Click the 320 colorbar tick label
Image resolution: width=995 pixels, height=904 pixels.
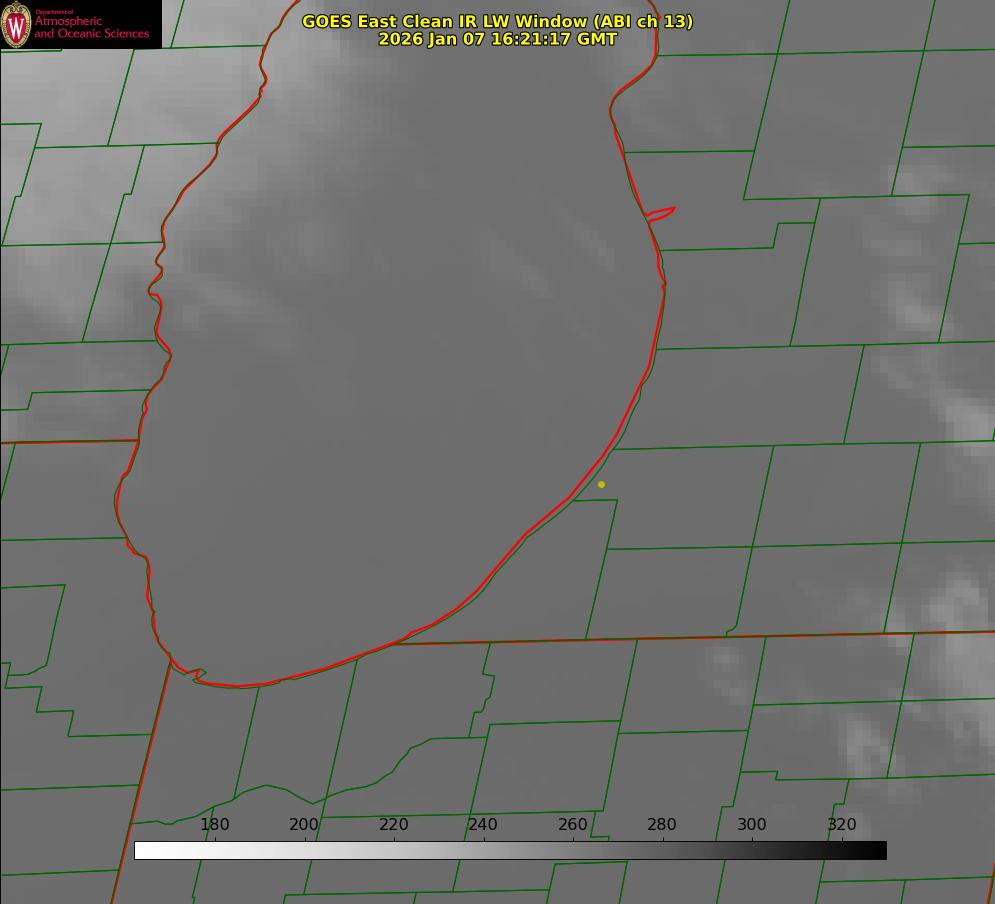[842, 825]
